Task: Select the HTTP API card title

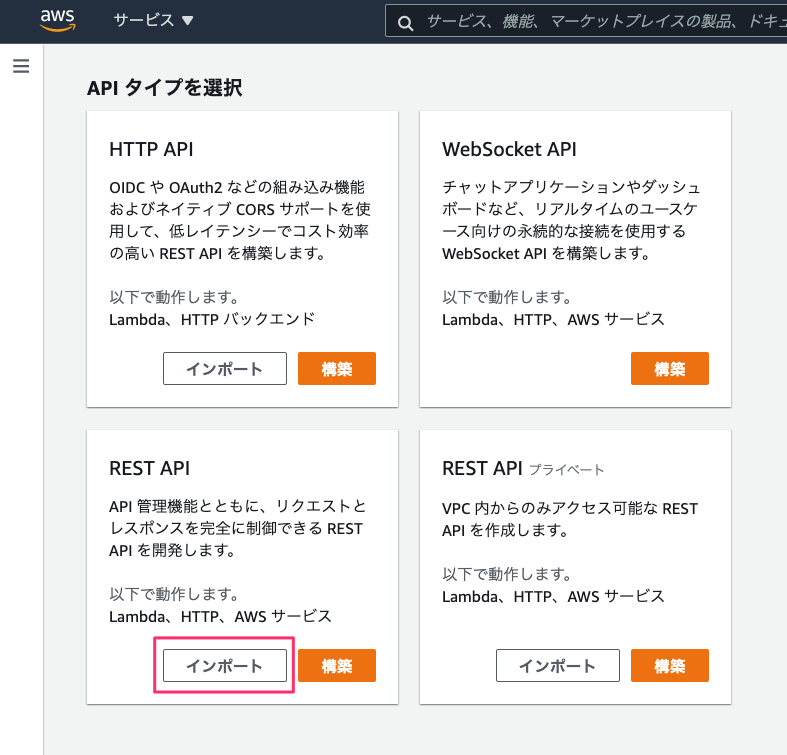Action: pos(151,149)
